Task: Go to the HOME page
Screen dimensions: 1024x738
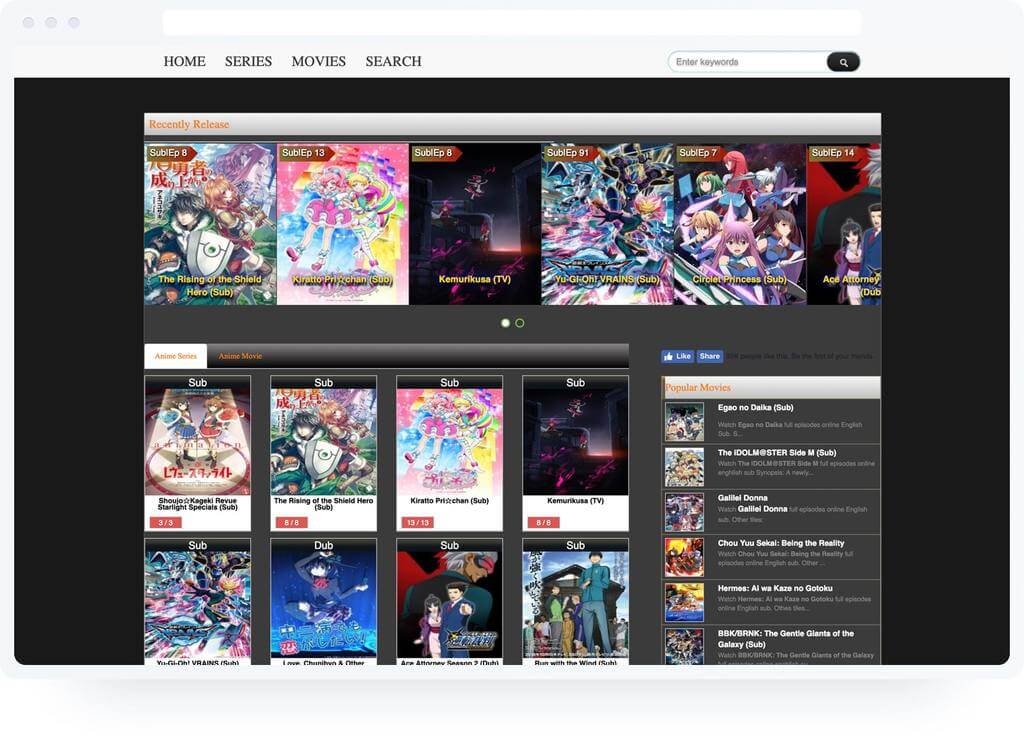Action: [x=184, y=61]
